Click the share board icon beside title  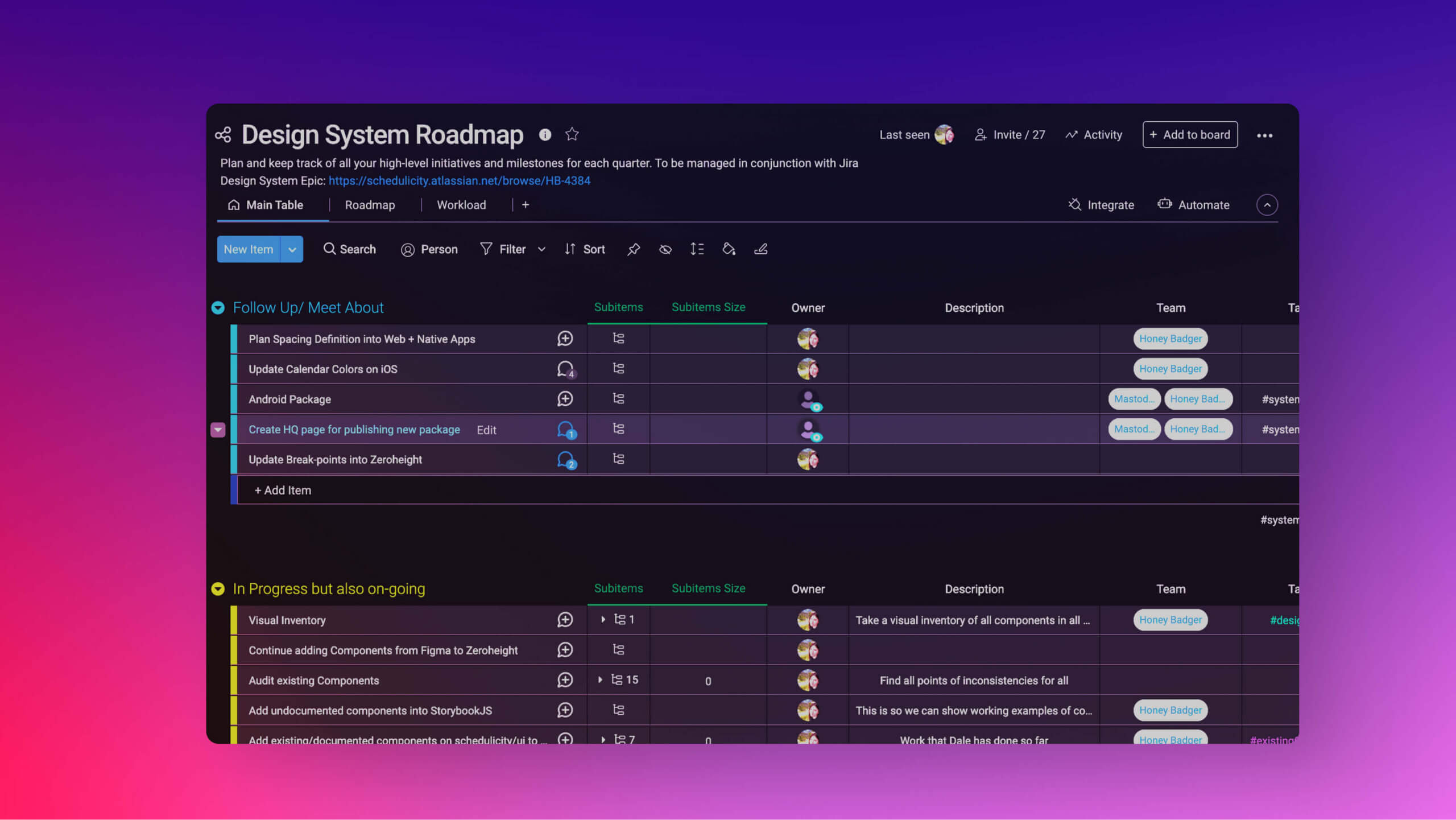(x=223, y=135)
